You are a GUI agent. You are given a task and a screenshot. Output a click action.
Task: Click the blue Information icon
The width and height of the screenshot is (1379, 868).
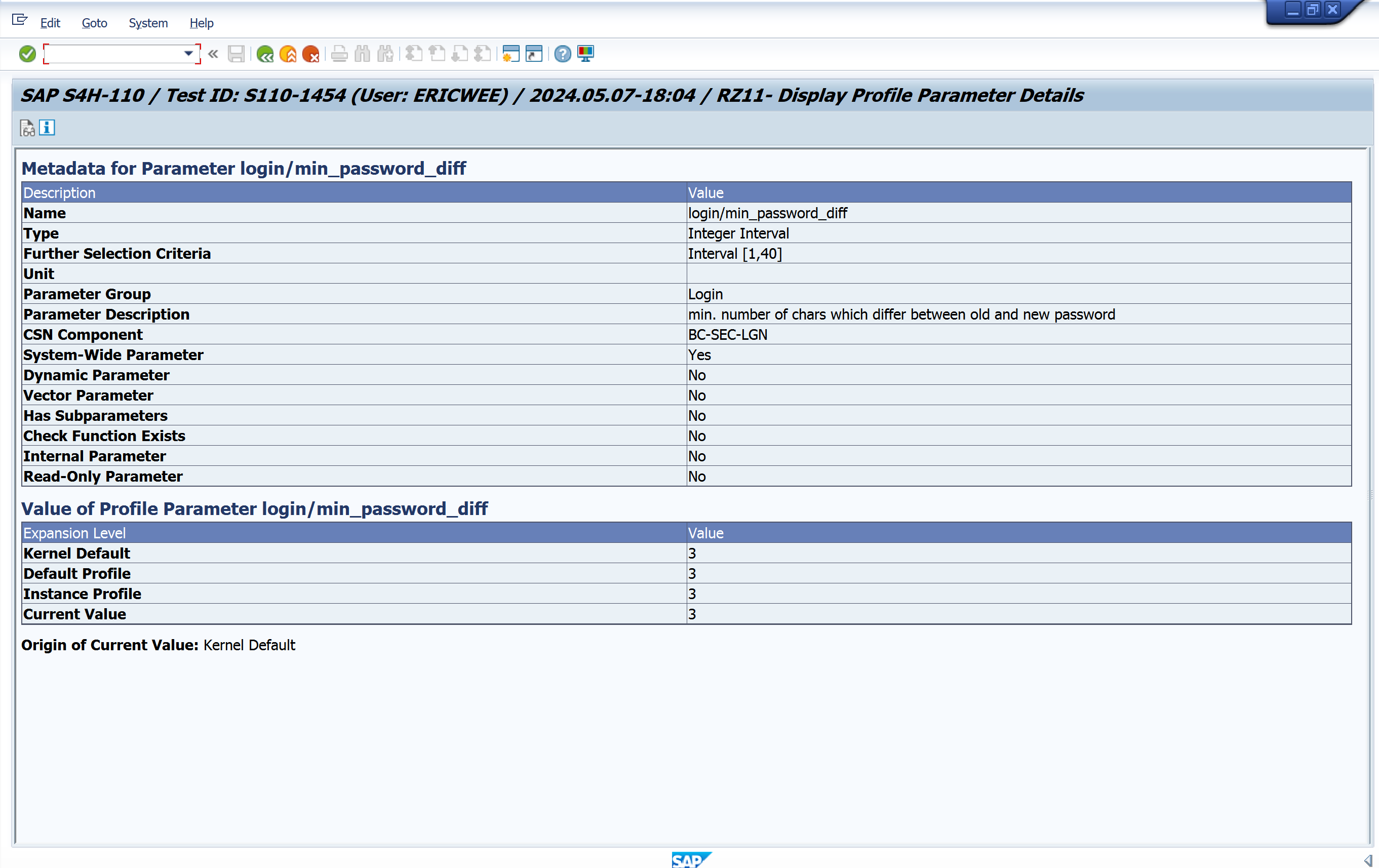(x=47, y=127)
